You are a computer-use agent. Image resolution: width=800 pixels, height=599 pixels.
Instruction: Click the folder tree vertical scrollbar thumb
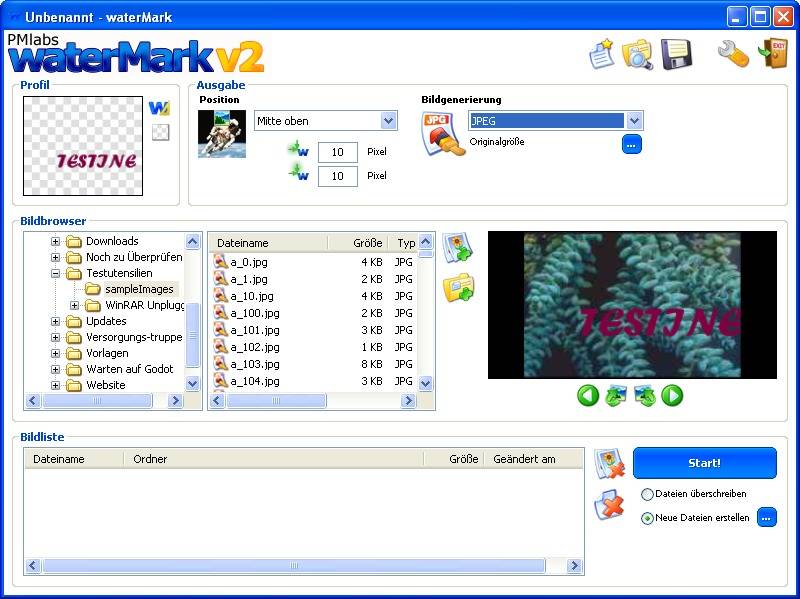192,335
